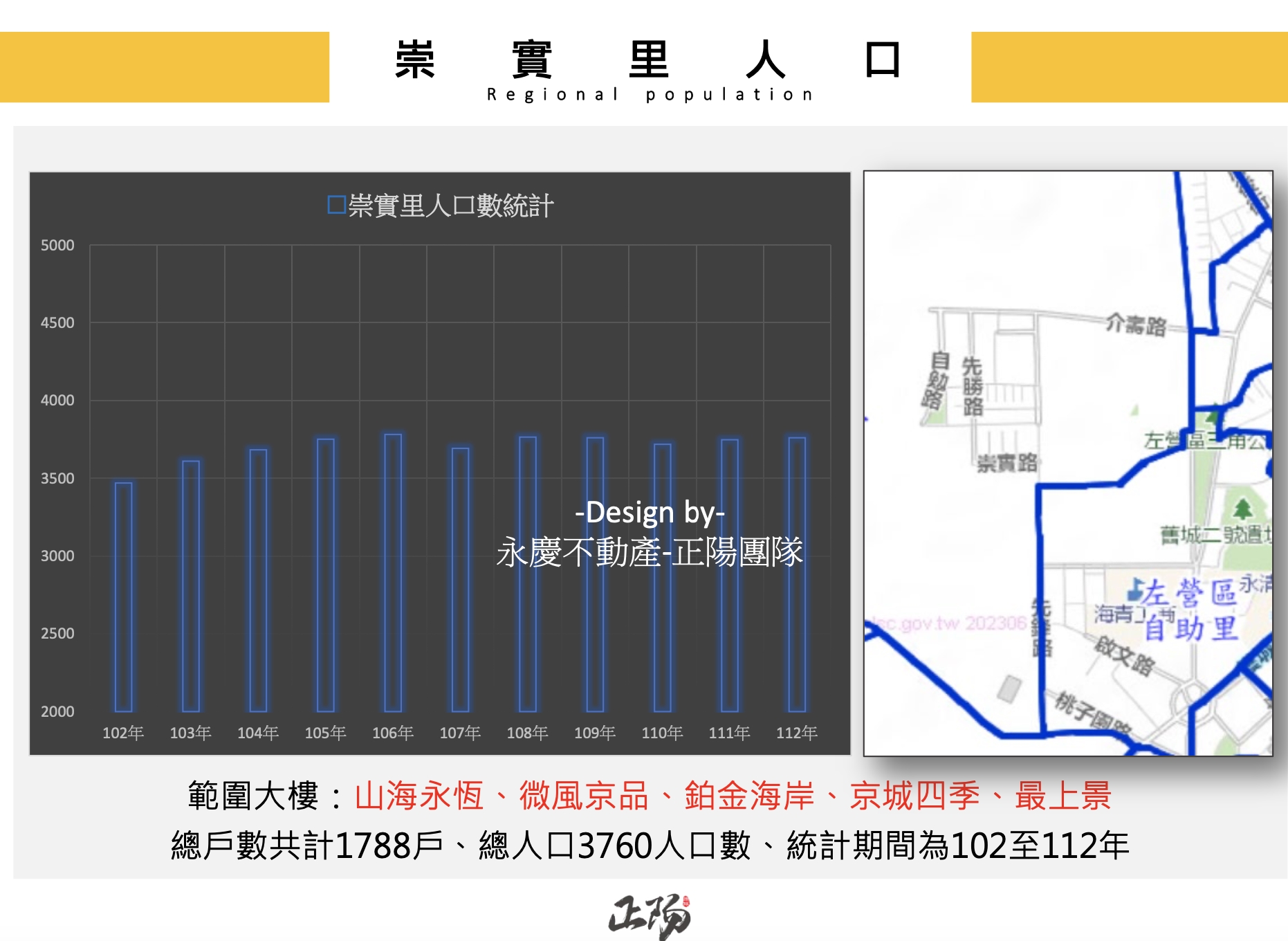1288x941 pixels.
Task: Select the x-axis label 109年
Action: point(595,733)
